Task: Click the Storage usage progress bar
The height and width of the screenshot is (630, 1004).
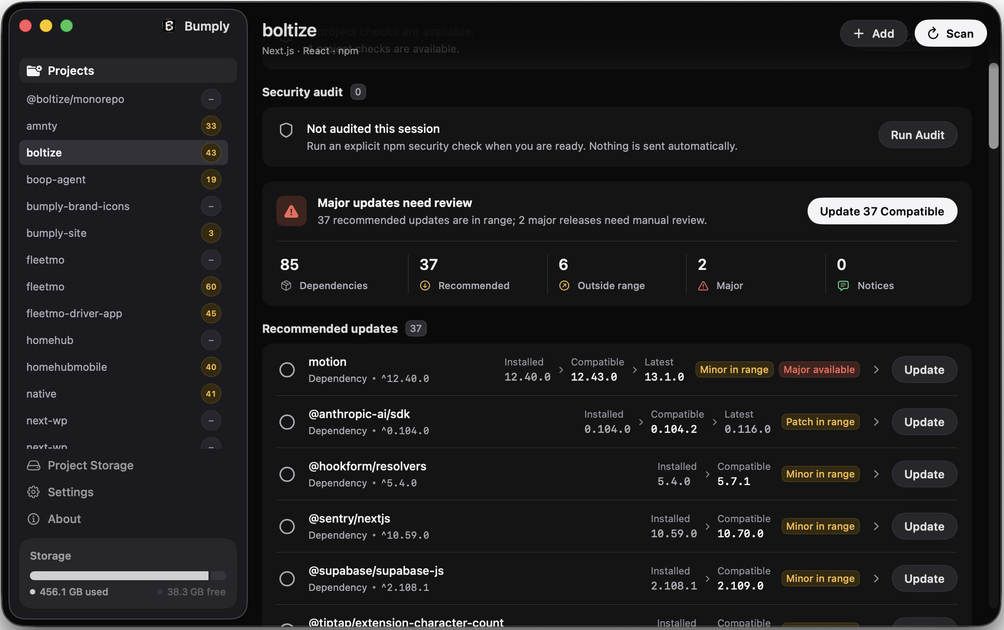Action: click(128, 576)
